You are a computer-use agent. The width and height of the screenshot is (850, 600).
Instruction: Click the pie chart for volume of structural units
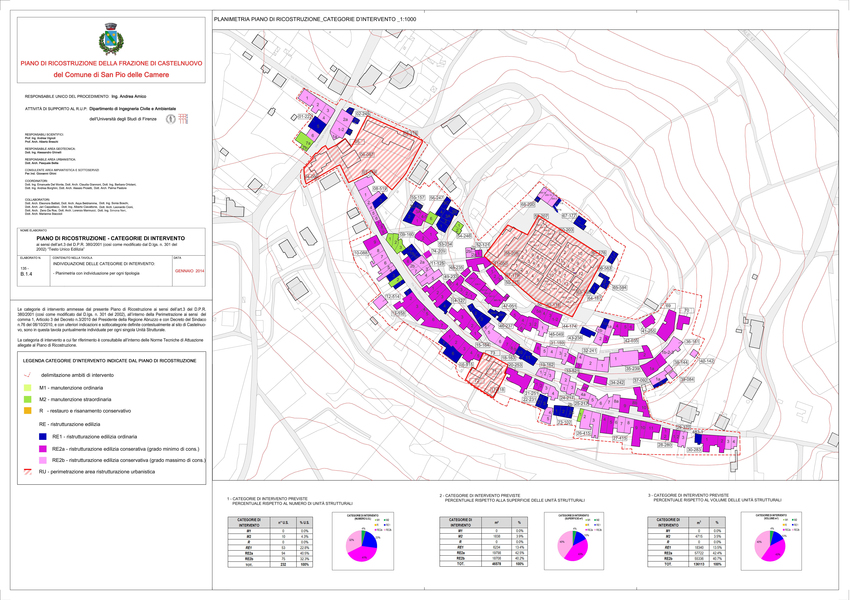[770, 545]
